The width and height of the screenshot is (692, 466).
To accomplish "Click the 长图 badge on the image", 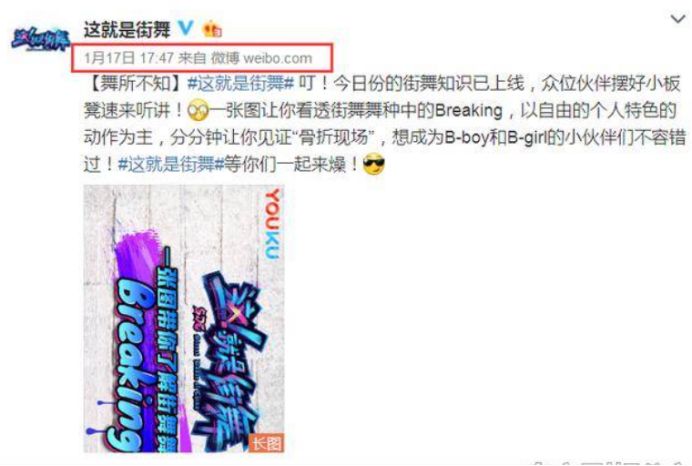I will (266, 443).
